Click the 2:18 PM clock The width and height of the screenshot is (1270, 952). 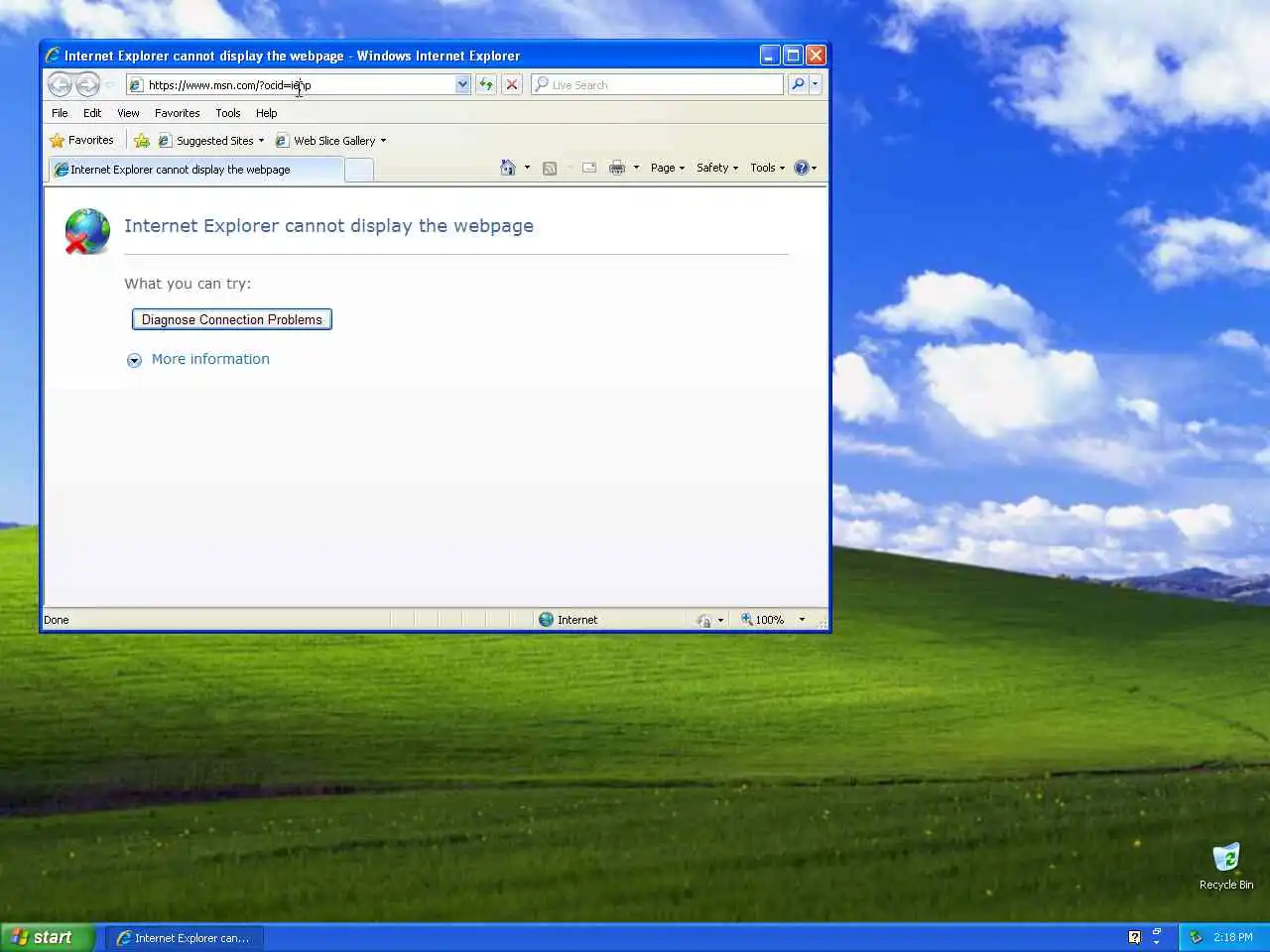click(x=1232, y=937)
